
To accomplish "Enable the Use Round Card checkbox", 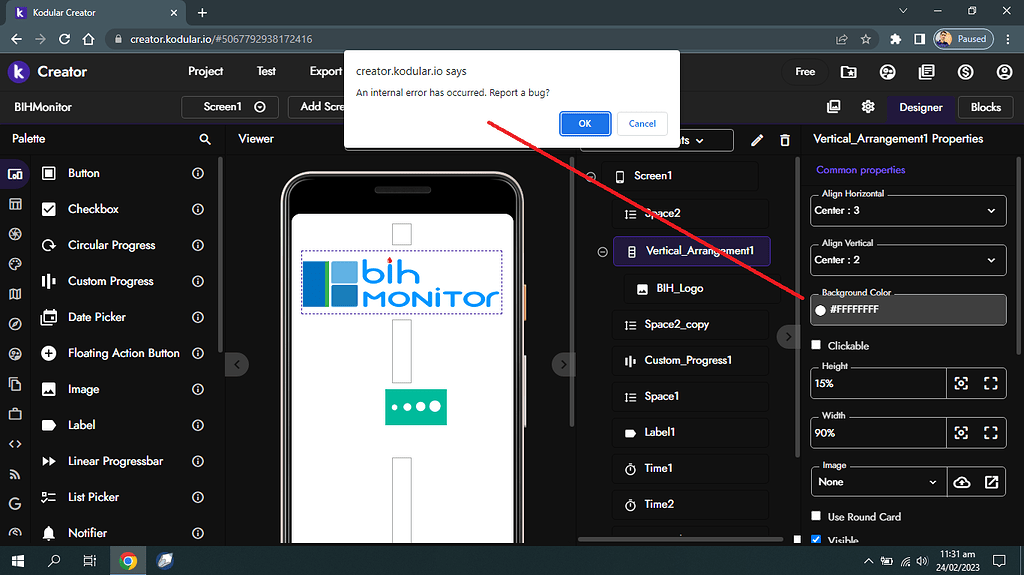I will [816, 516].
